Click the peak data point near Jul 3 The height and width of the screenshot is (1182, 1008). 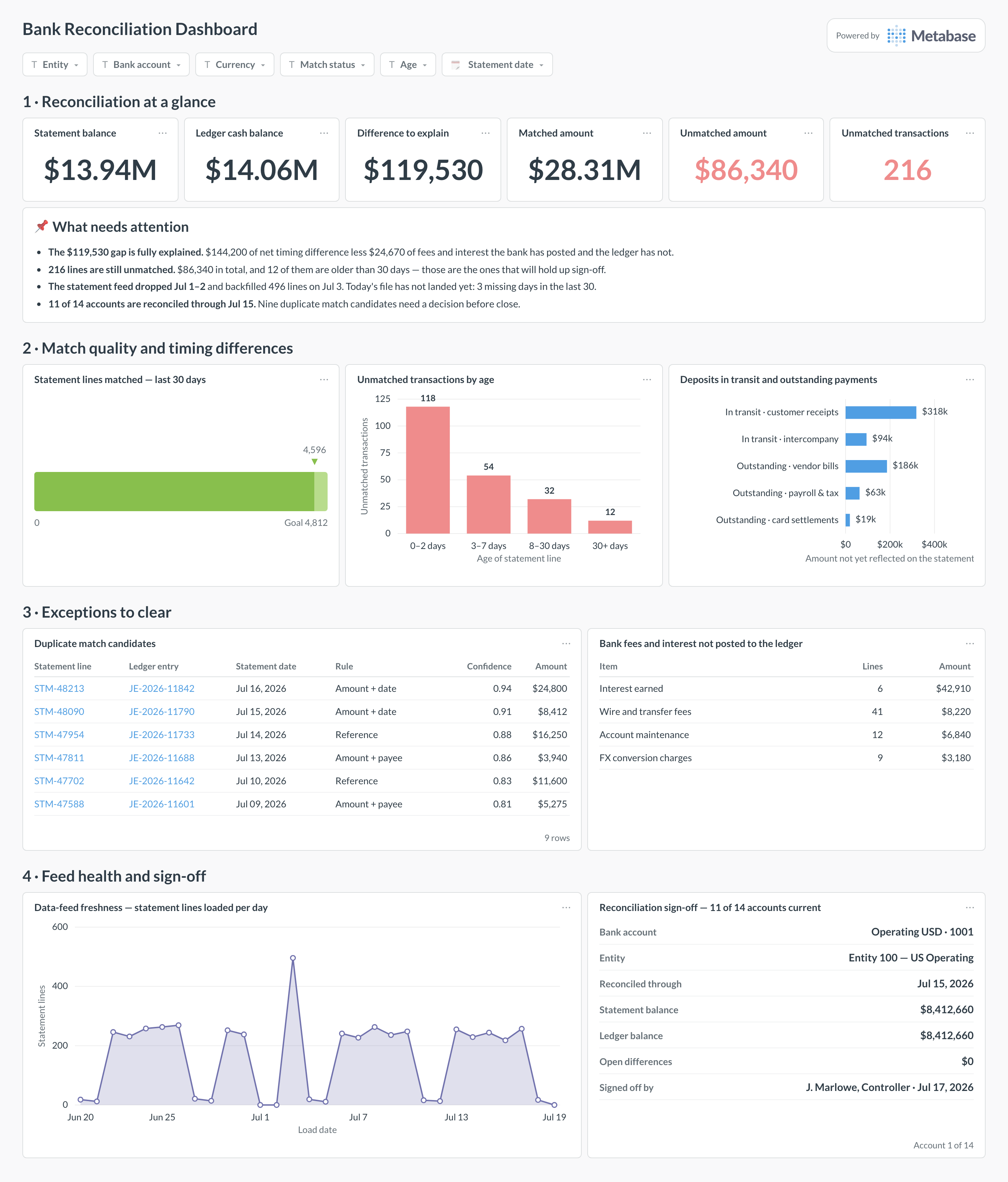(293, 958)
